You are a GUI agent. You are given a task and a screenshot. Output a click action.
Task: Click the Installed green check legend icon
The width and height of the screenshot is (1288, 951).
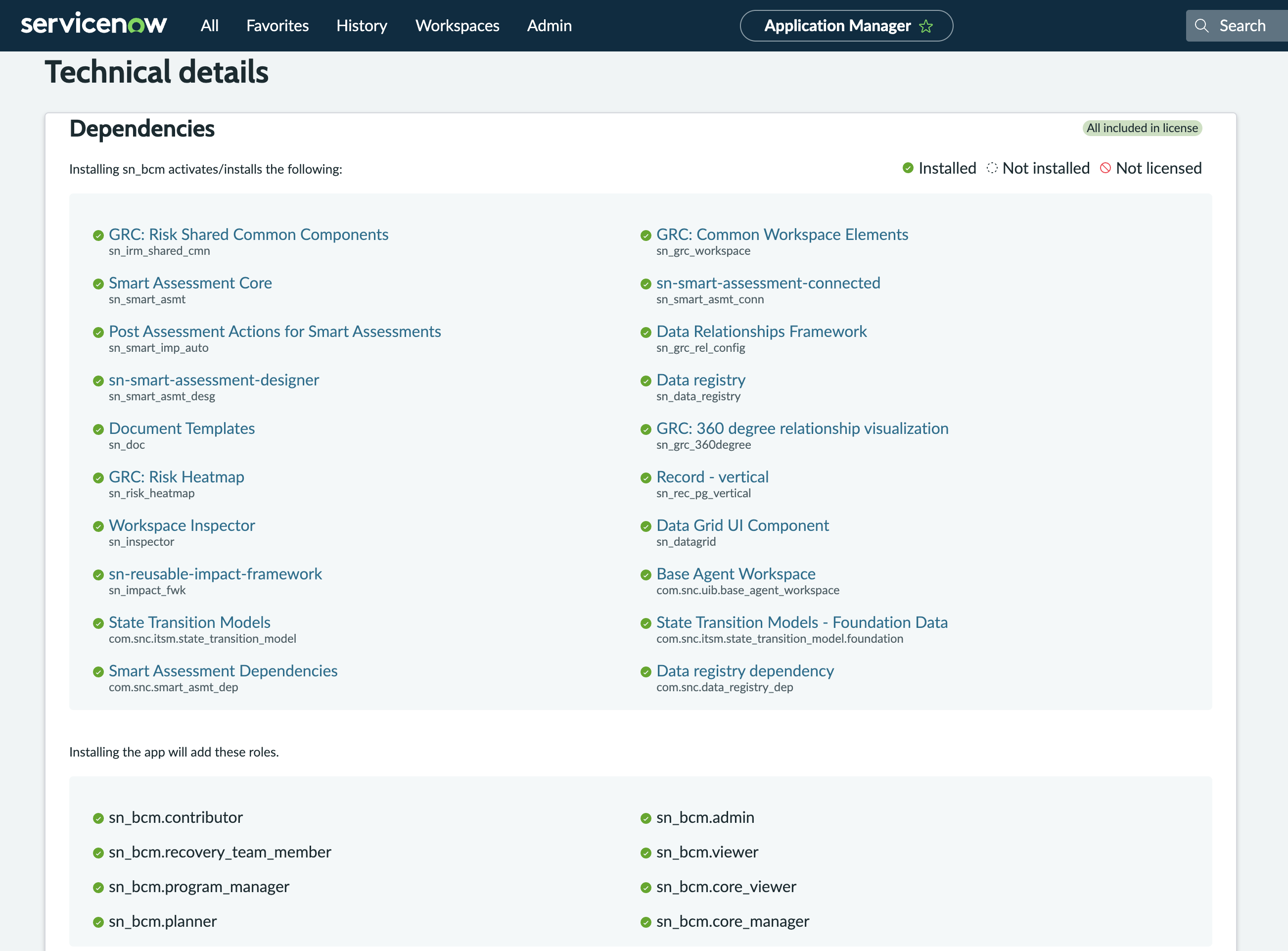(908, 168)
